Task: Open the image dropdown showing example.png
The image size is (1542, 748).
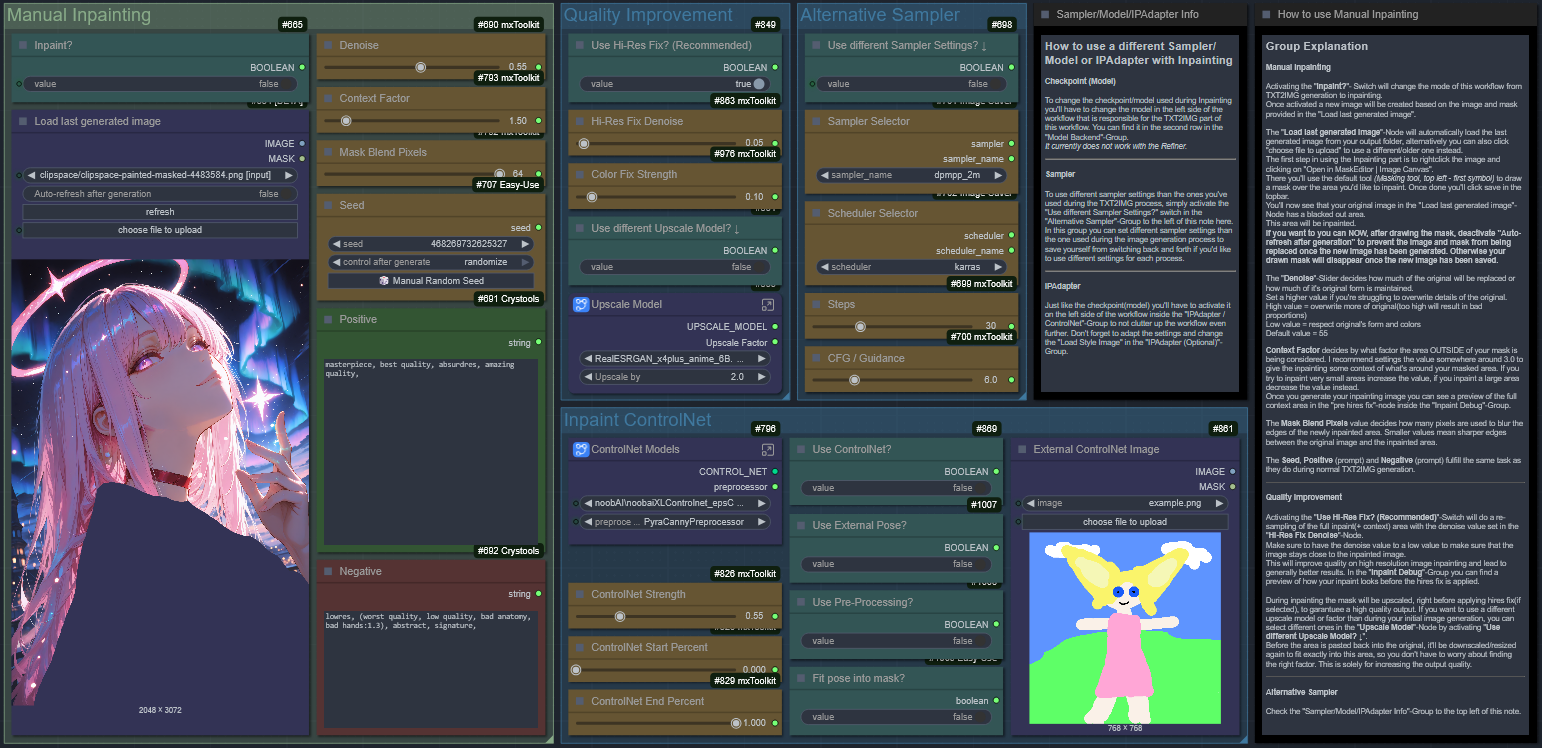Action: pos(1125,503)
